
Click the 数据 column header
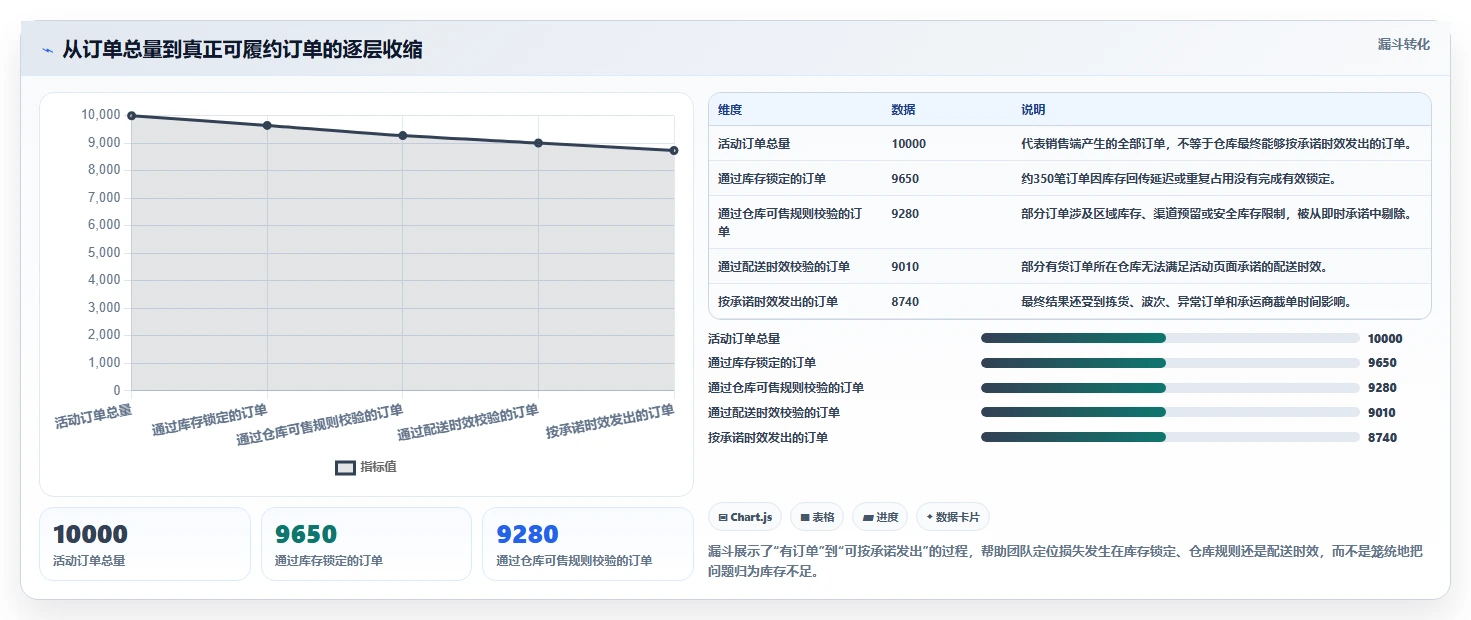903,110
